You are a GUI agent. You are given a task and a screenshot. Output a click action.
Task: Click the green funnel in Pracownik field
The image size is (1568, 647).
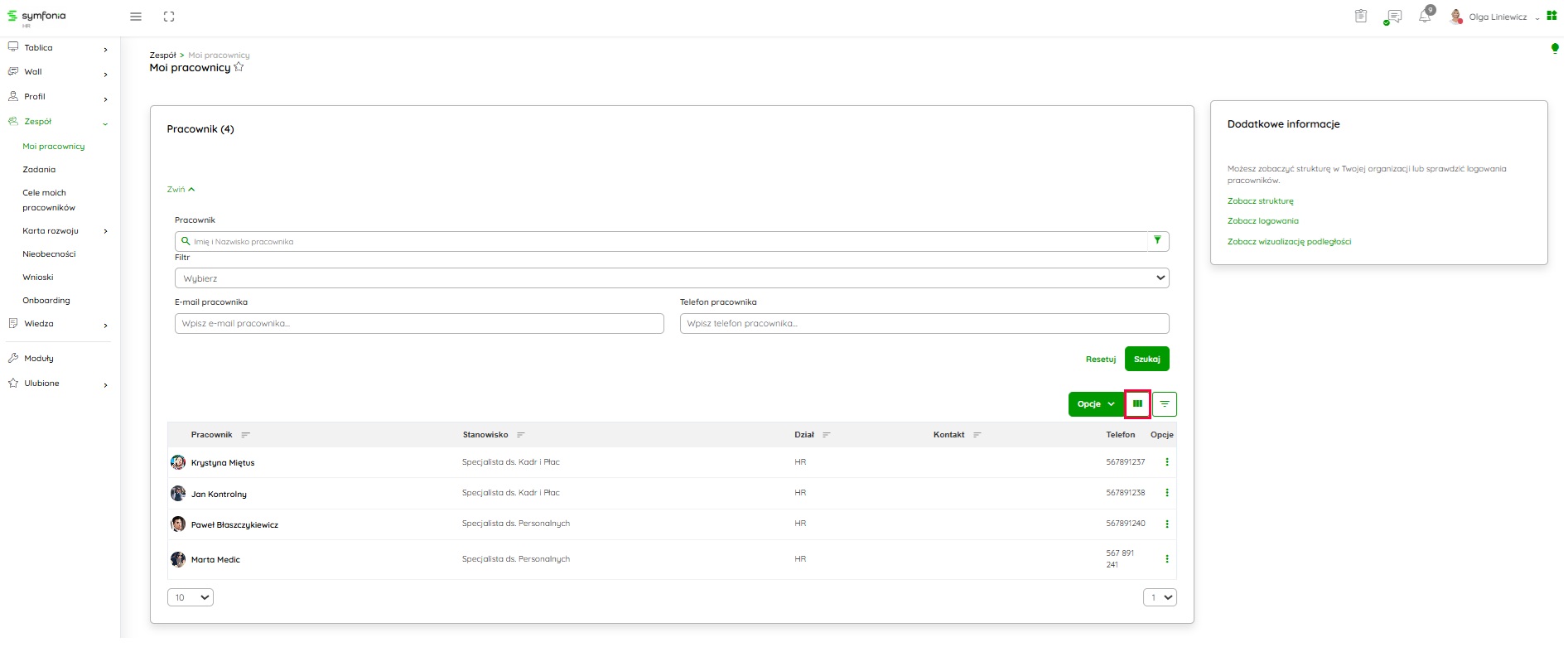(x=1157, y=241)
